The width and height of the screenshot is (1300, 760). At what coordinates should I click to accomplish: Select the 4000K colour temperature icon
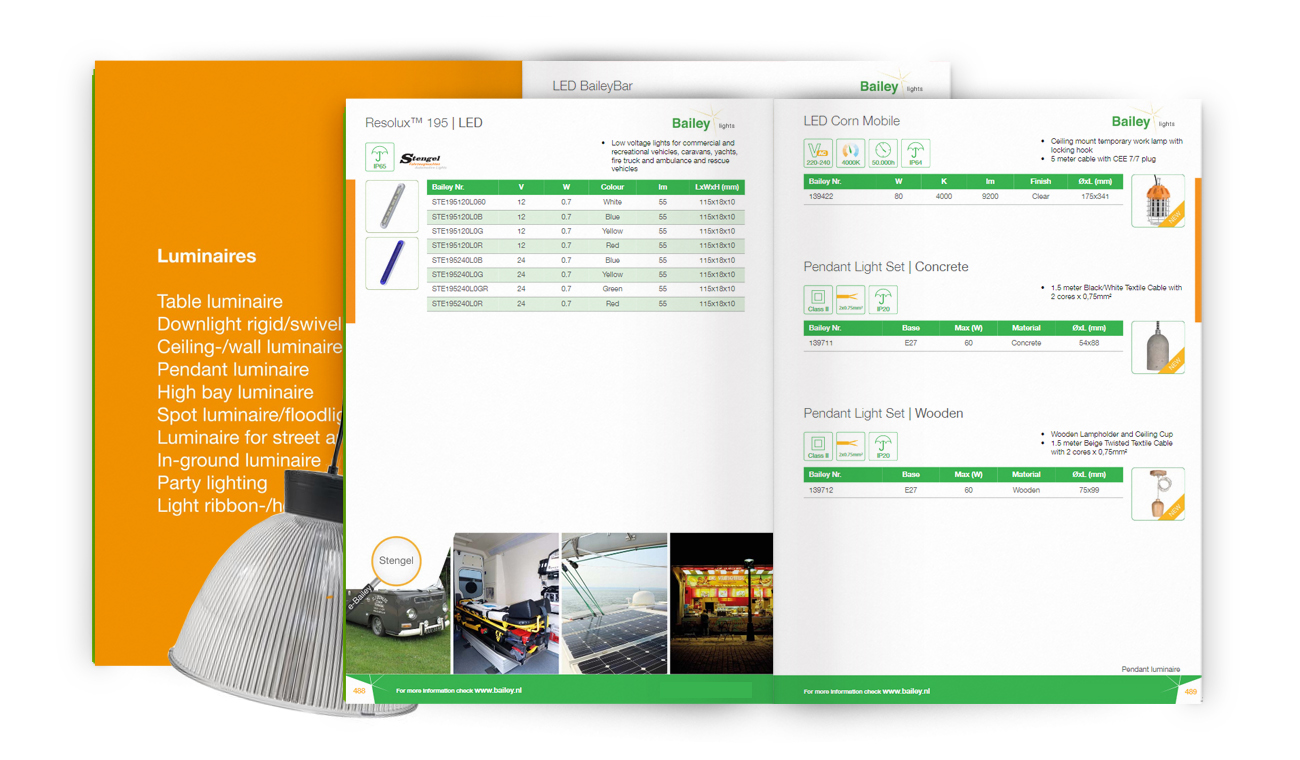[850, 153]
